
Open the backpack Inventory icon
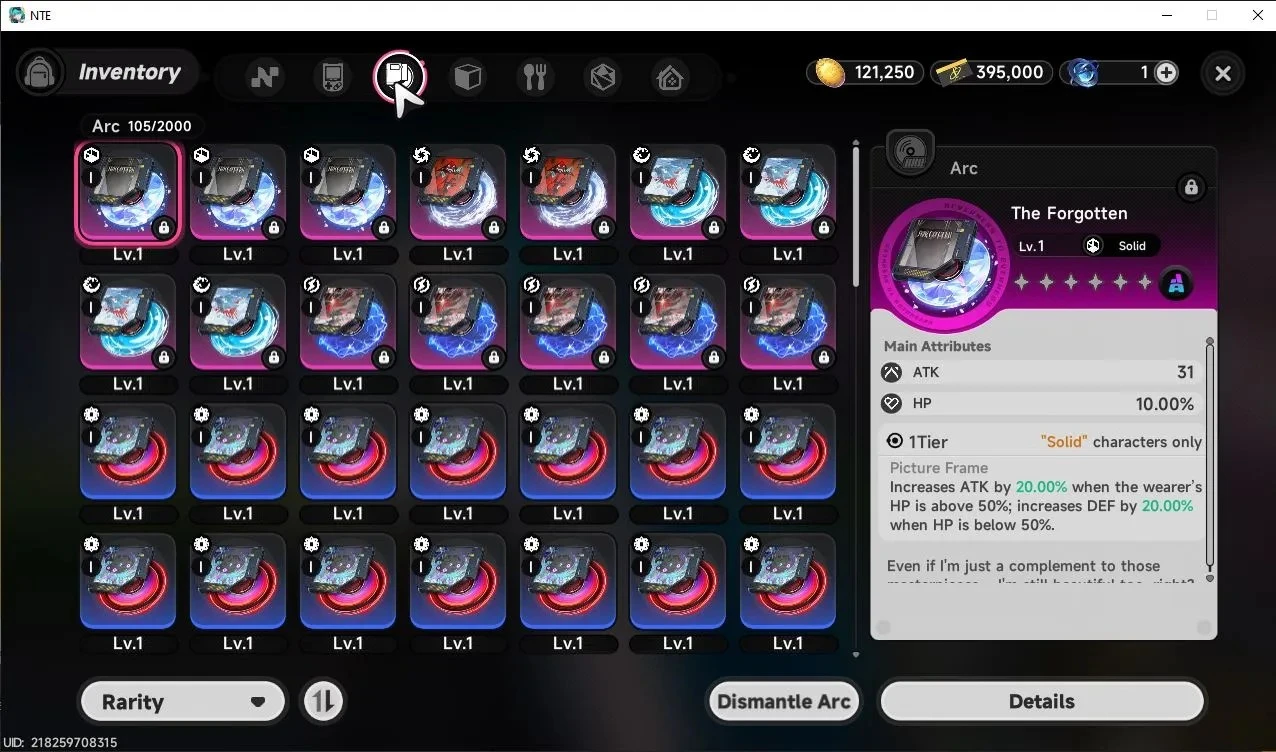click(x=41, y=73)
